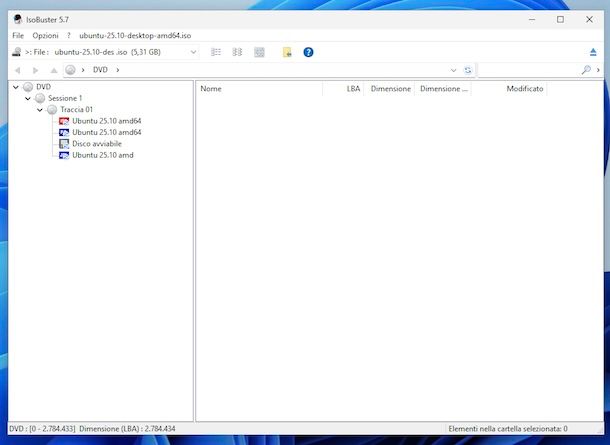The height and width of the screenshot is (445, 610).
Task: Click the eject drive icon
Action: point(593,52)
